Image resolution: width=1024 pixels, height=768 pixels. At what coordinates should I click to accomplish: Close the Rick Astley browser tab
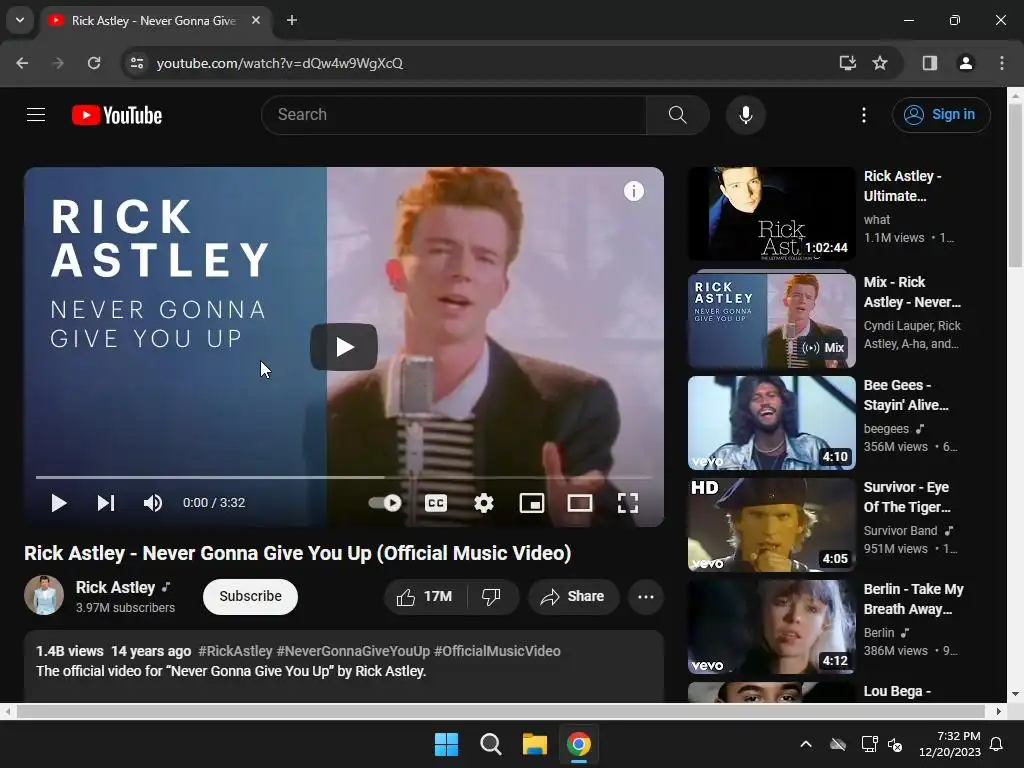[x=256, y=20]
